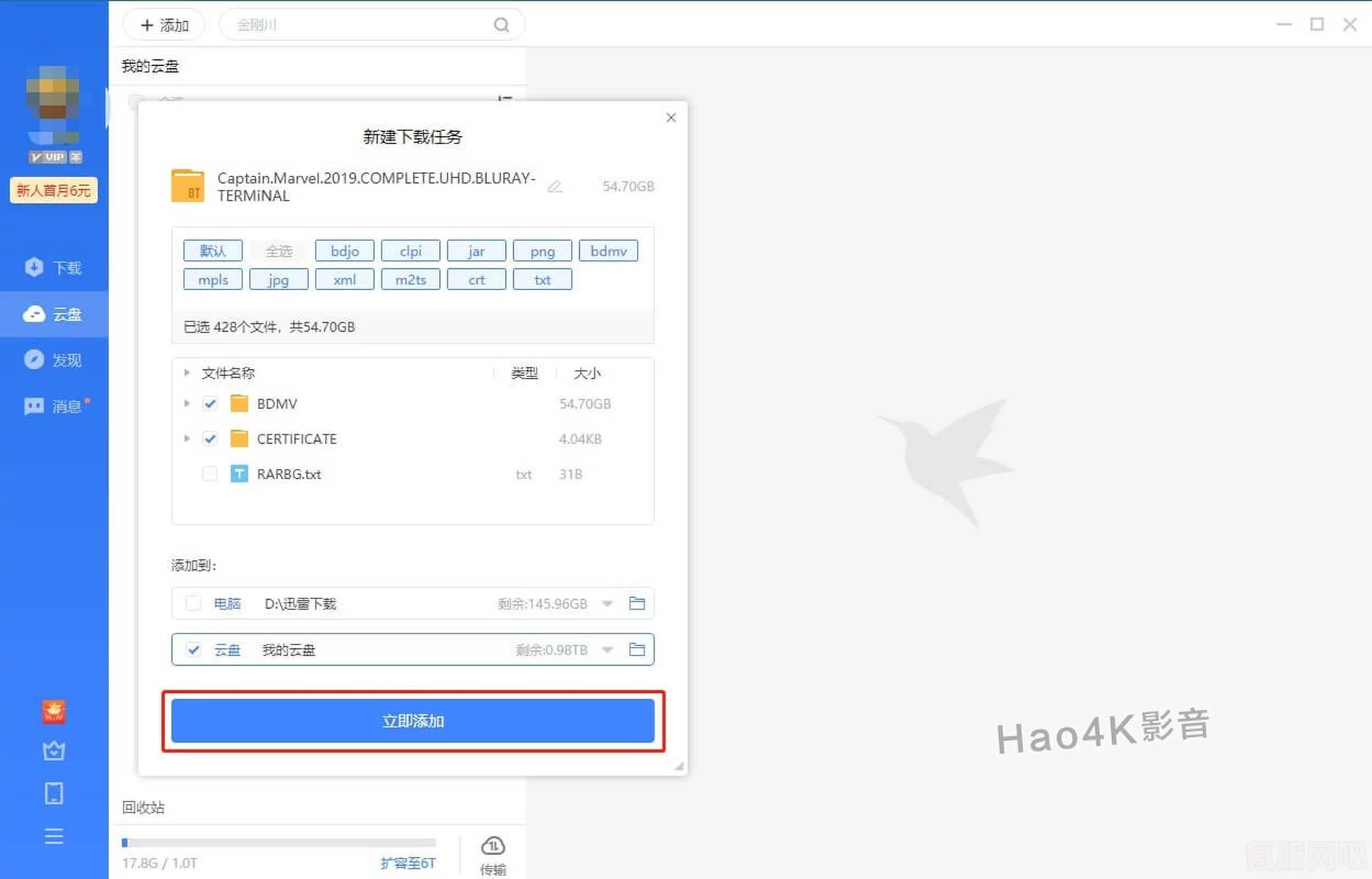Viewport: 1372px width, 879px height.
Task: Toggle the jar file type filter
Action: click(477, 251)
